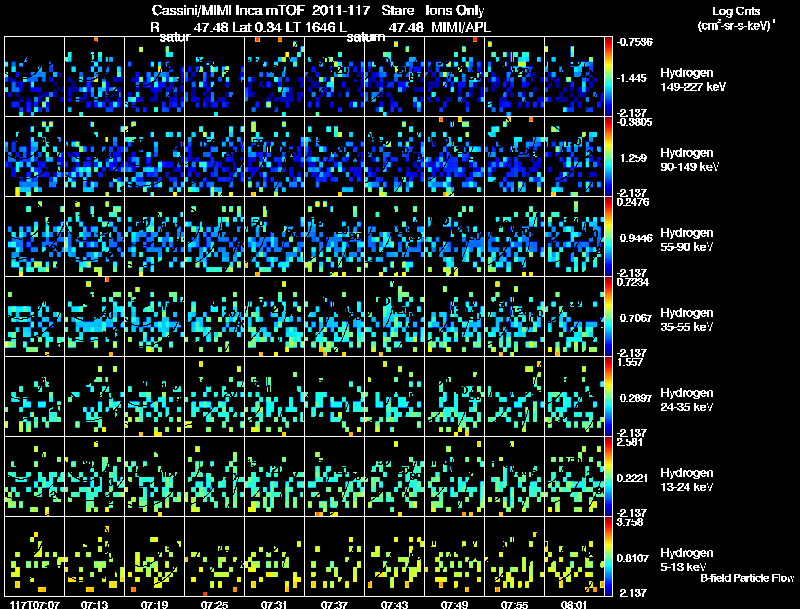Select the 35-55 keV image panel at 07:25
Screen dimensions: 800x609
click(214, 317)
